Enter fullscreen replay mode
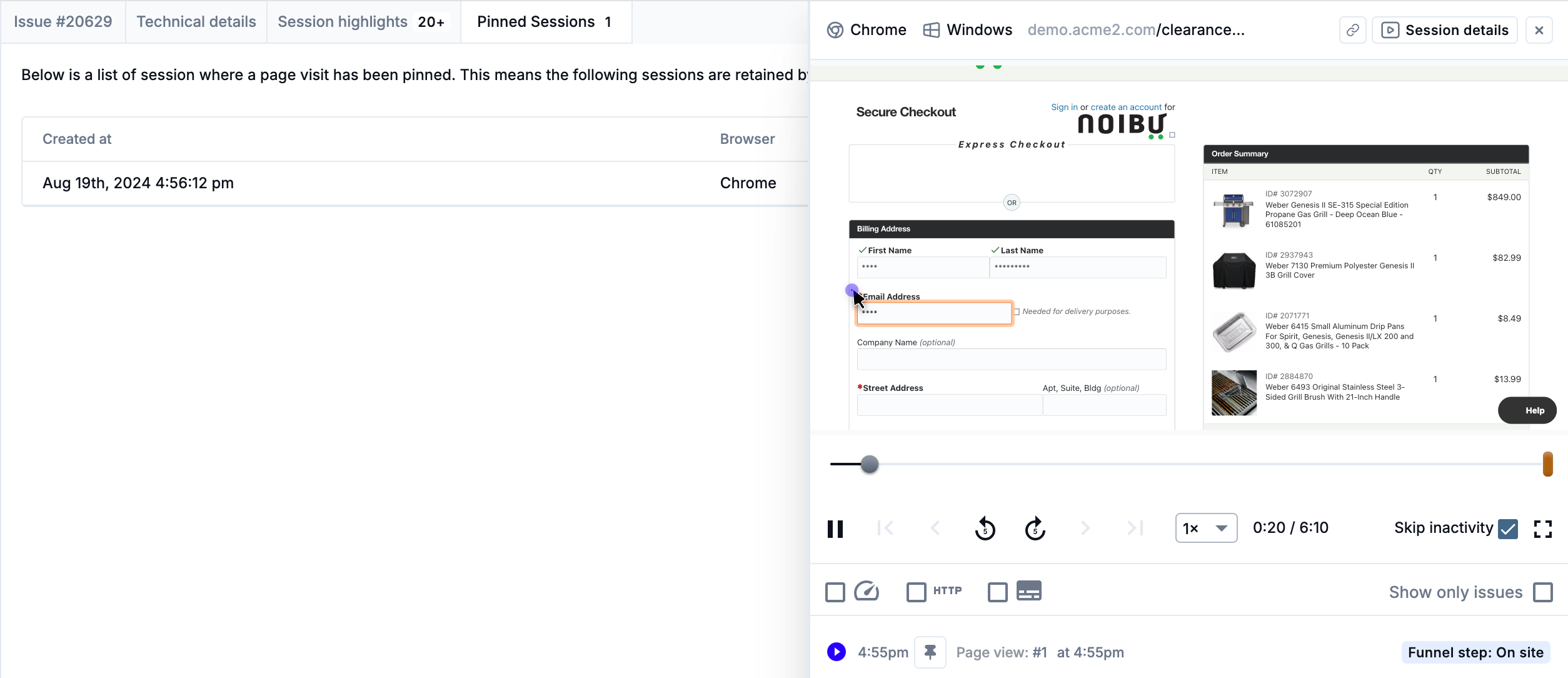 click(x=1543, y=529)
